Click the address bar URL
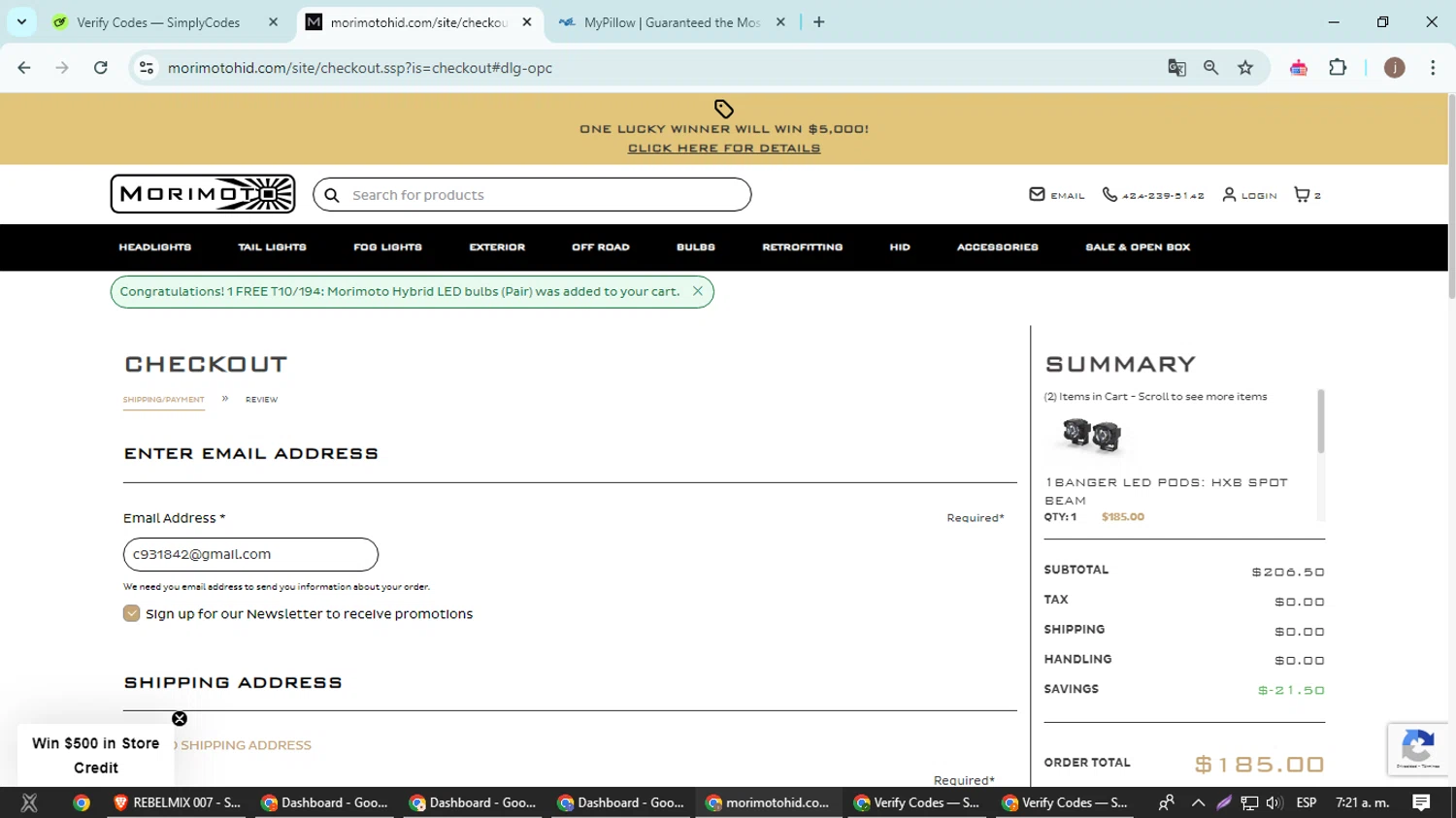Screen dimensions: 1456x818 click(360, 68)
